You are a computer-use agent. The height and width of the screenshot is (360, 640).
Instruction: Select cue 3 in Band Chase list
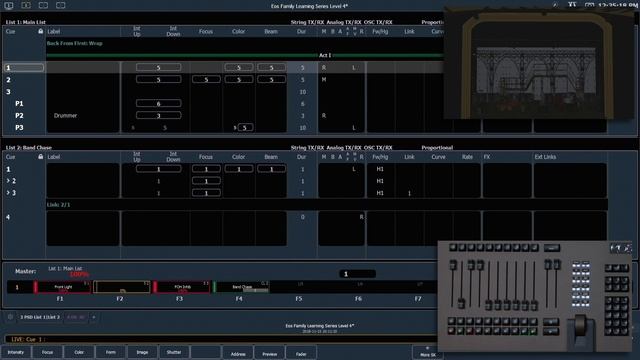coord(12,193)
